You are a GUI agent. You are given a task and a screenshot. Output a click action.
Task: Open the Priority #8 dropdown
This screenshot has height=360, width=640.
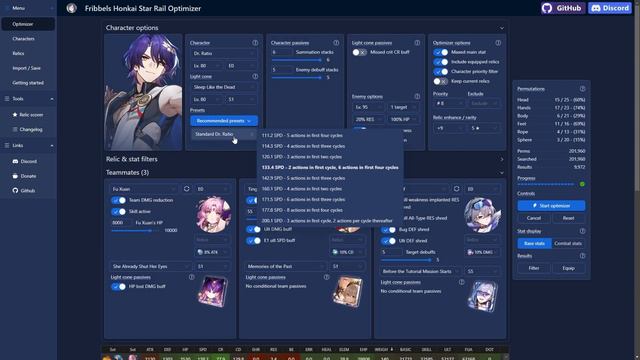pos(449,103)
